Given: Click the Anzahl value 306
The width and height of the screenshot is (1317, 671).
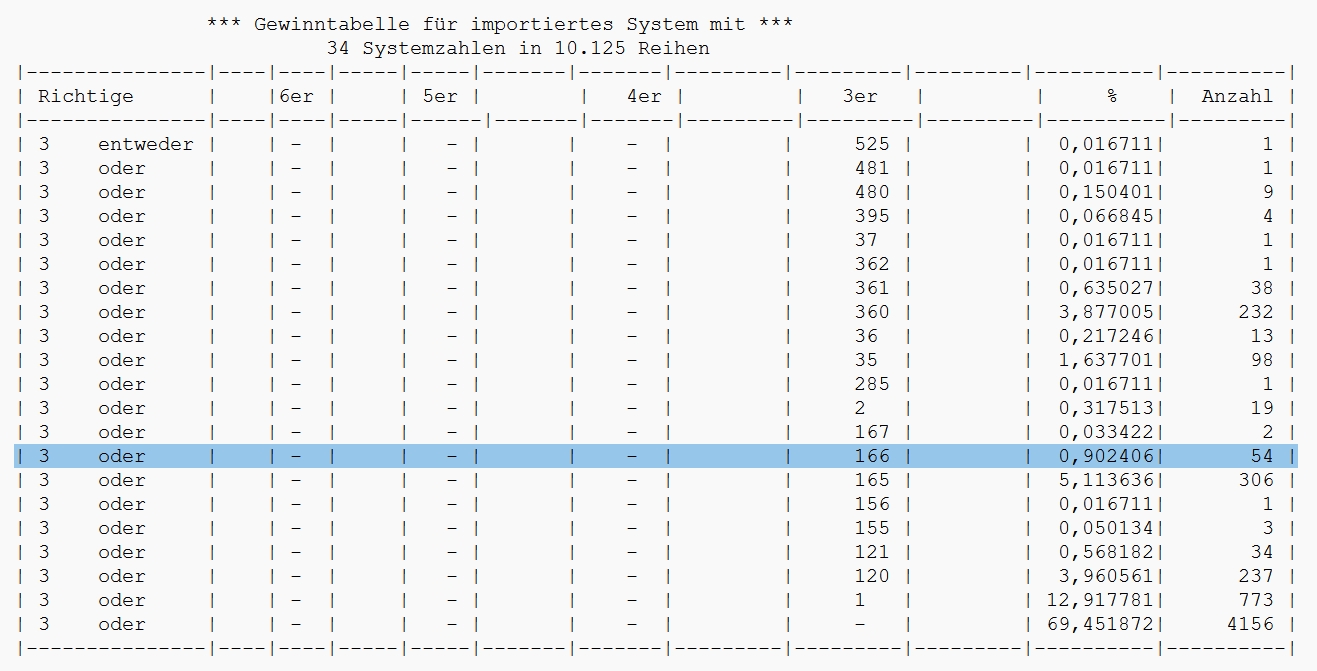Looking at the screenshot, I should click(x=1255, y=480).
